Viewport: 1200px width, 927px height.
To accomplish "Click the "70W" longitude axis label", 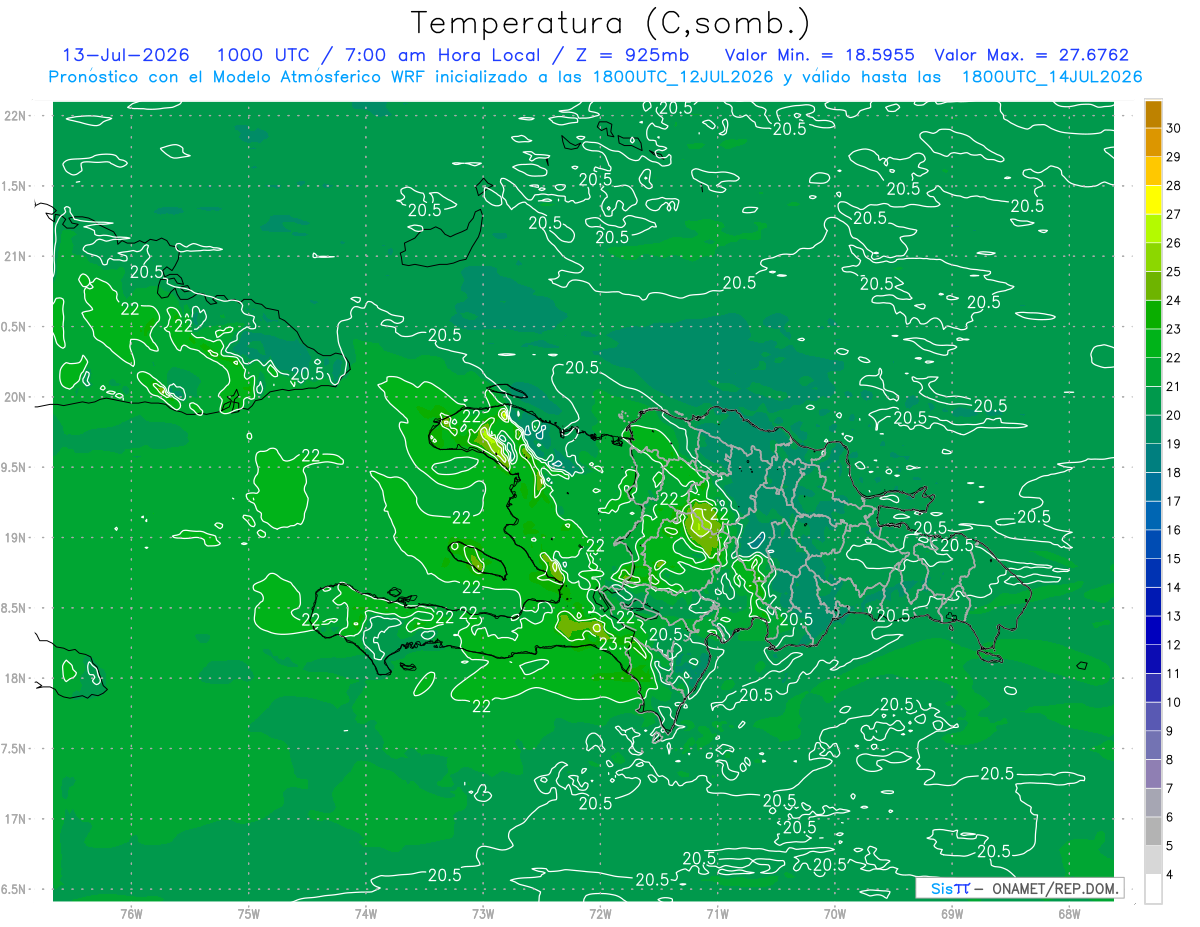I will click(x=835, y=913).
